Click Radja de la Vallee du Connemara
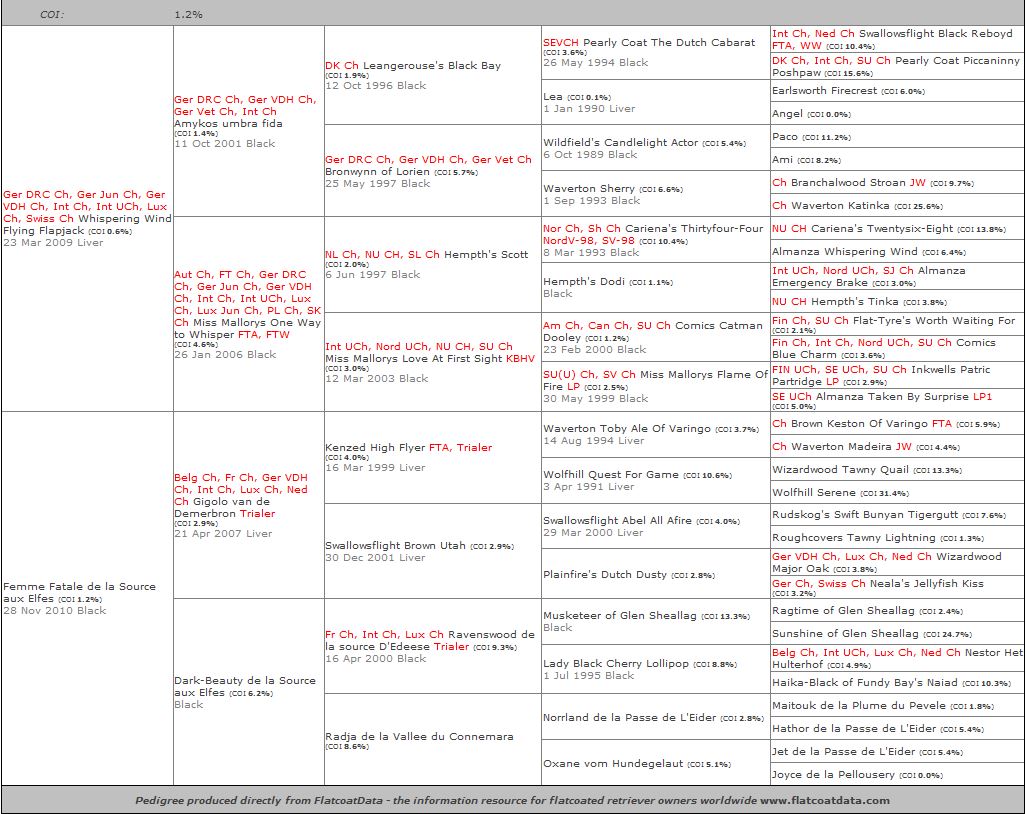 point(419,736)
